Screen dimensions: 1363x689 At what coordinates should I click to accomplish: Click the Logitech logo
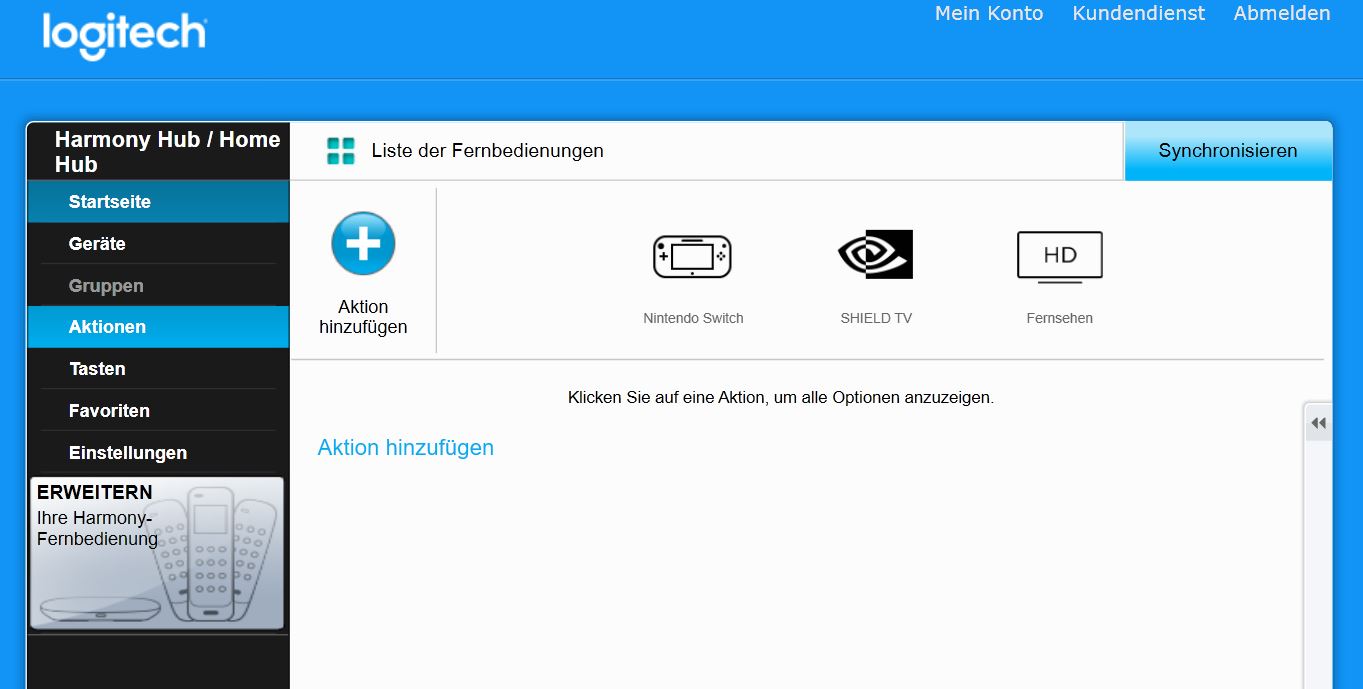(124, 37)
